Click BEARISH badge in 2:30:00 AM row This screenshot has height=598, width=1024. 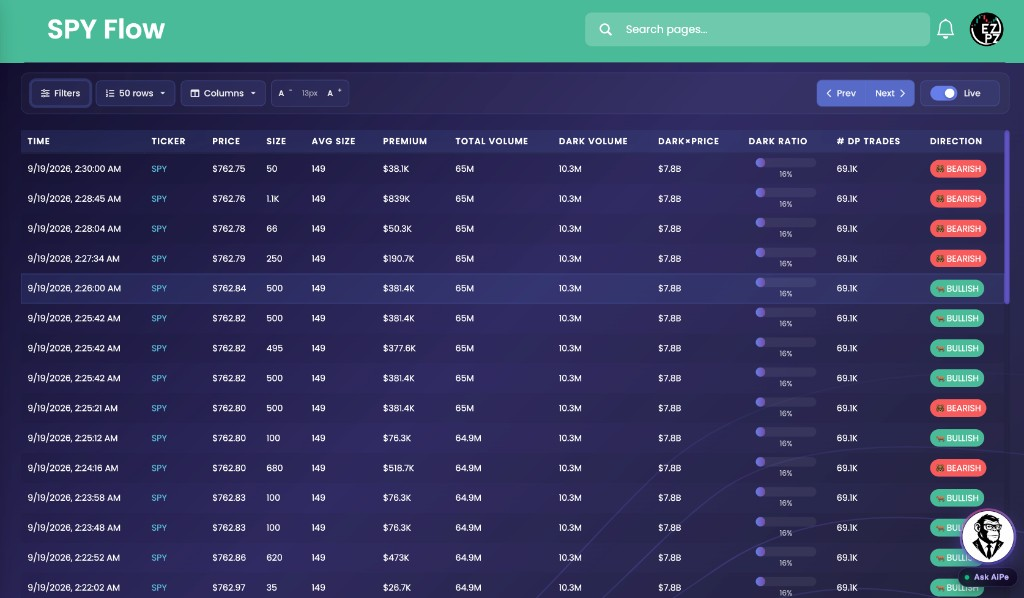[958, 168]
